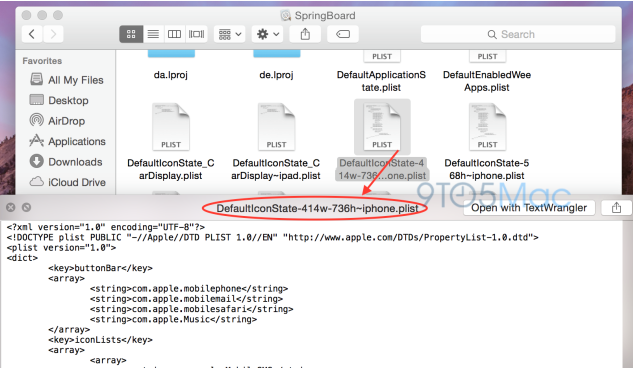Switch to icon view
The image size is (633, 378).
coord(131,34)
